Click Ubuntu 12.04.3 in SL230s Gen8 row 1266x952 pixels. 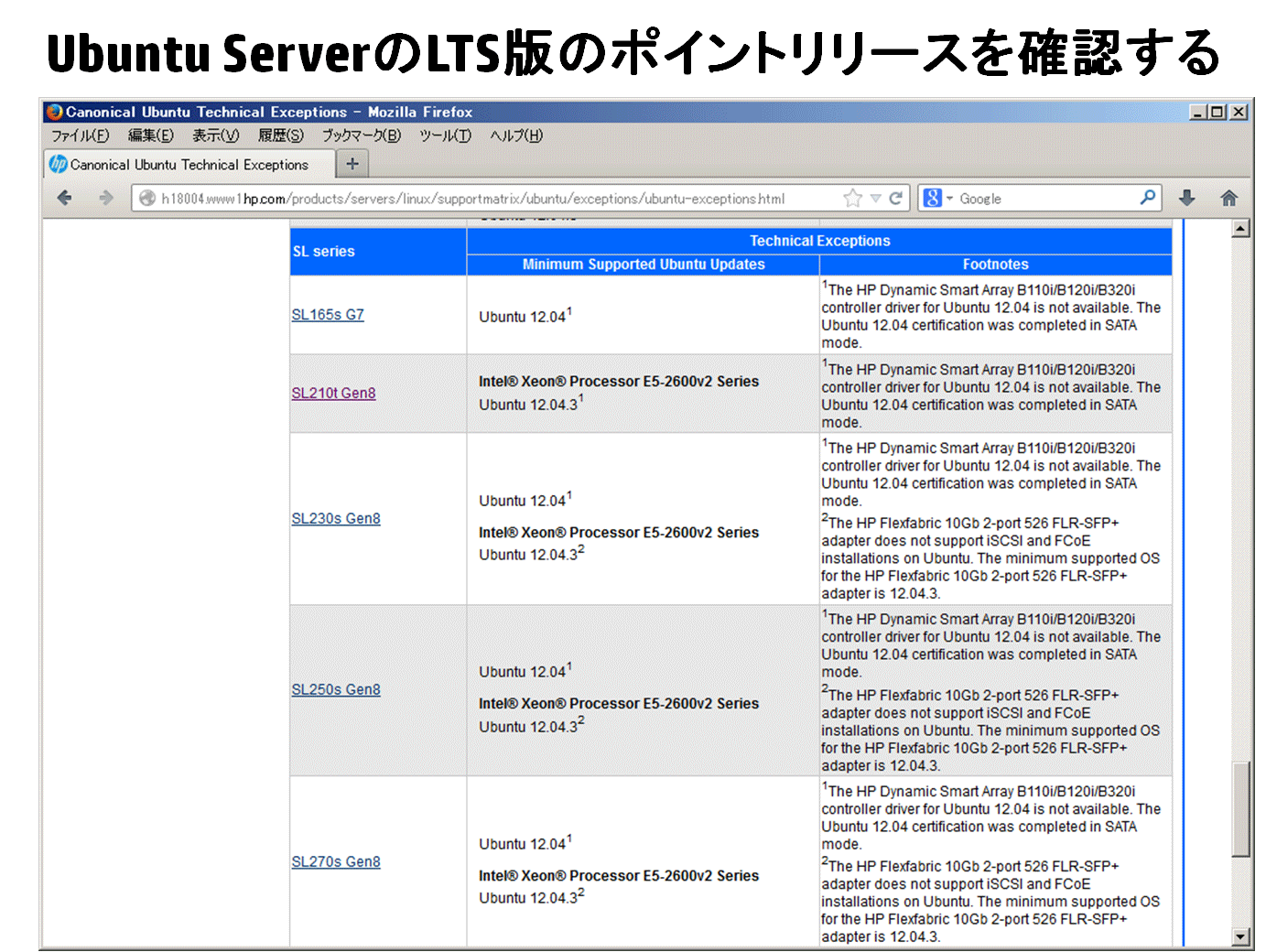531,553
